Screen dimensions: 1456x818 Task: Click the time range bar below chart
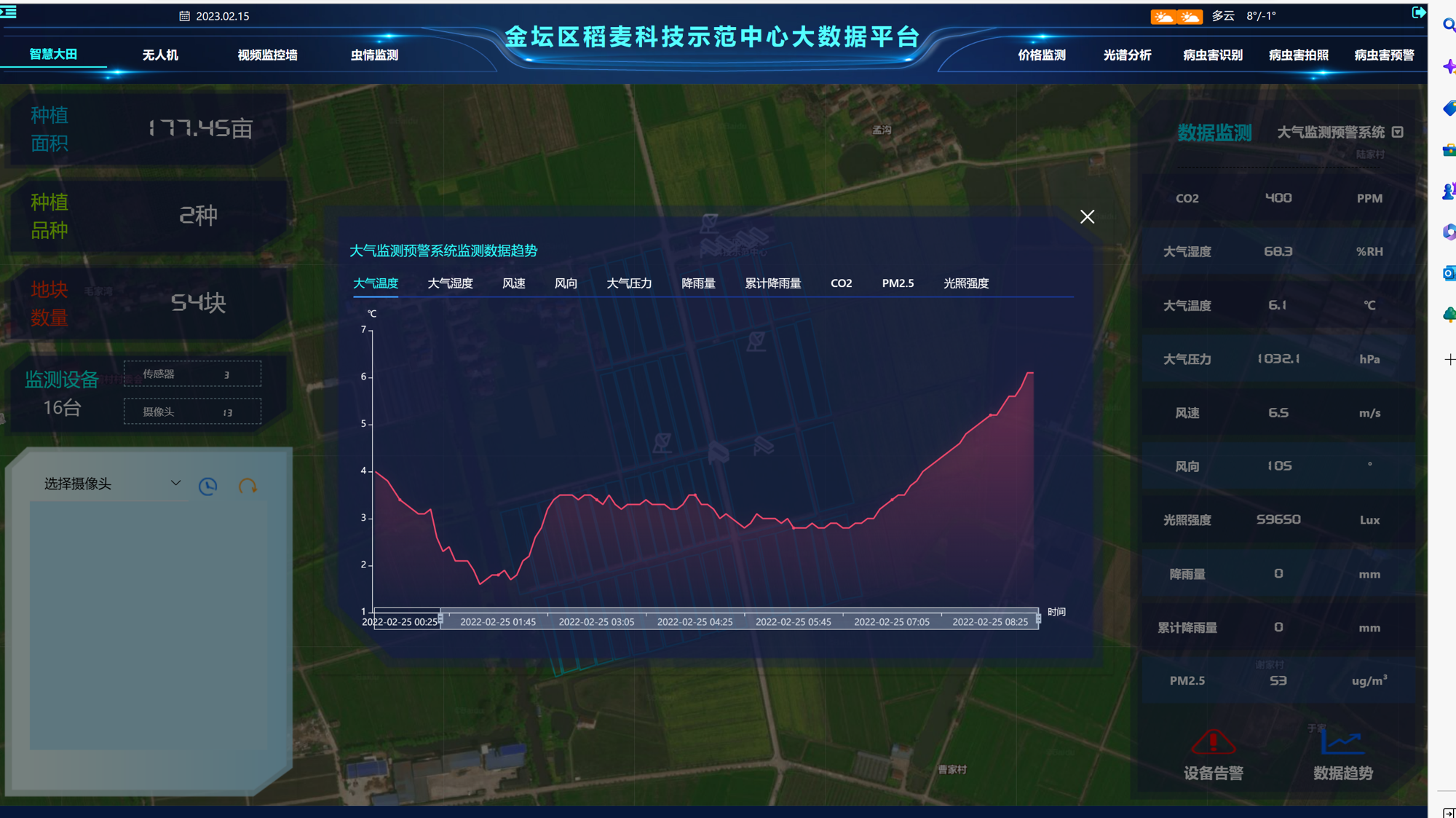(706, 618)
